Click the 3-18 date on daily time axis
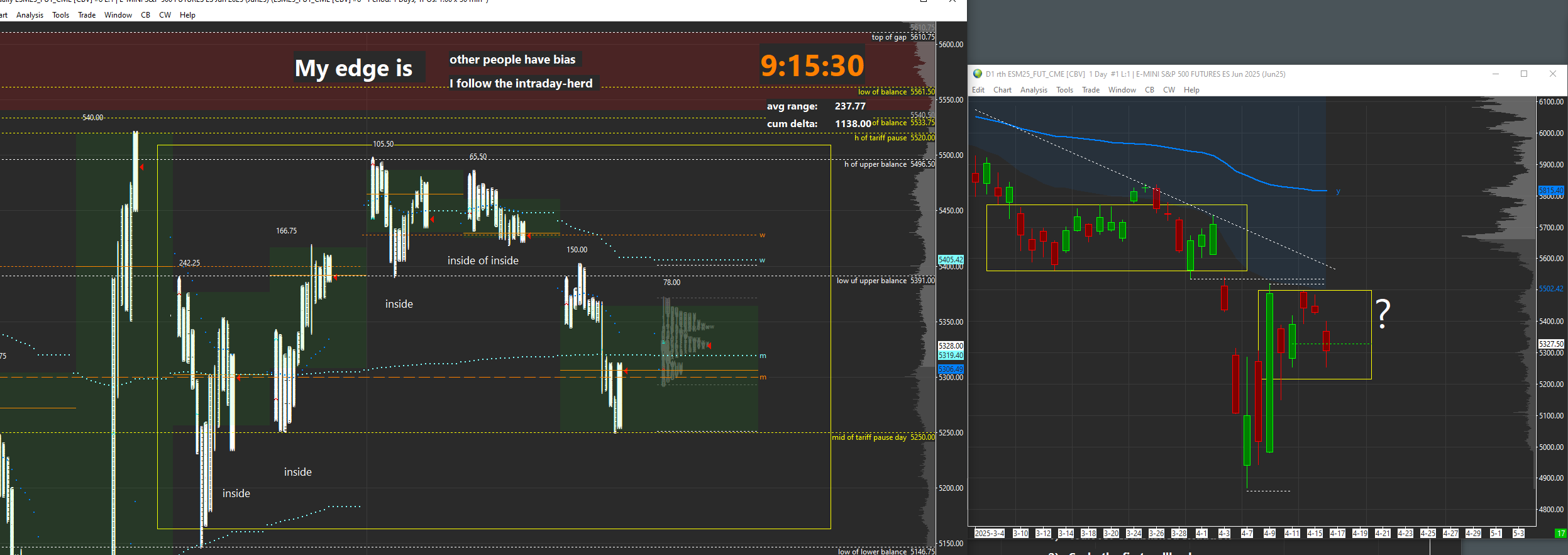This screenshot has width=1568, height=555. (x=1088, y=534)
